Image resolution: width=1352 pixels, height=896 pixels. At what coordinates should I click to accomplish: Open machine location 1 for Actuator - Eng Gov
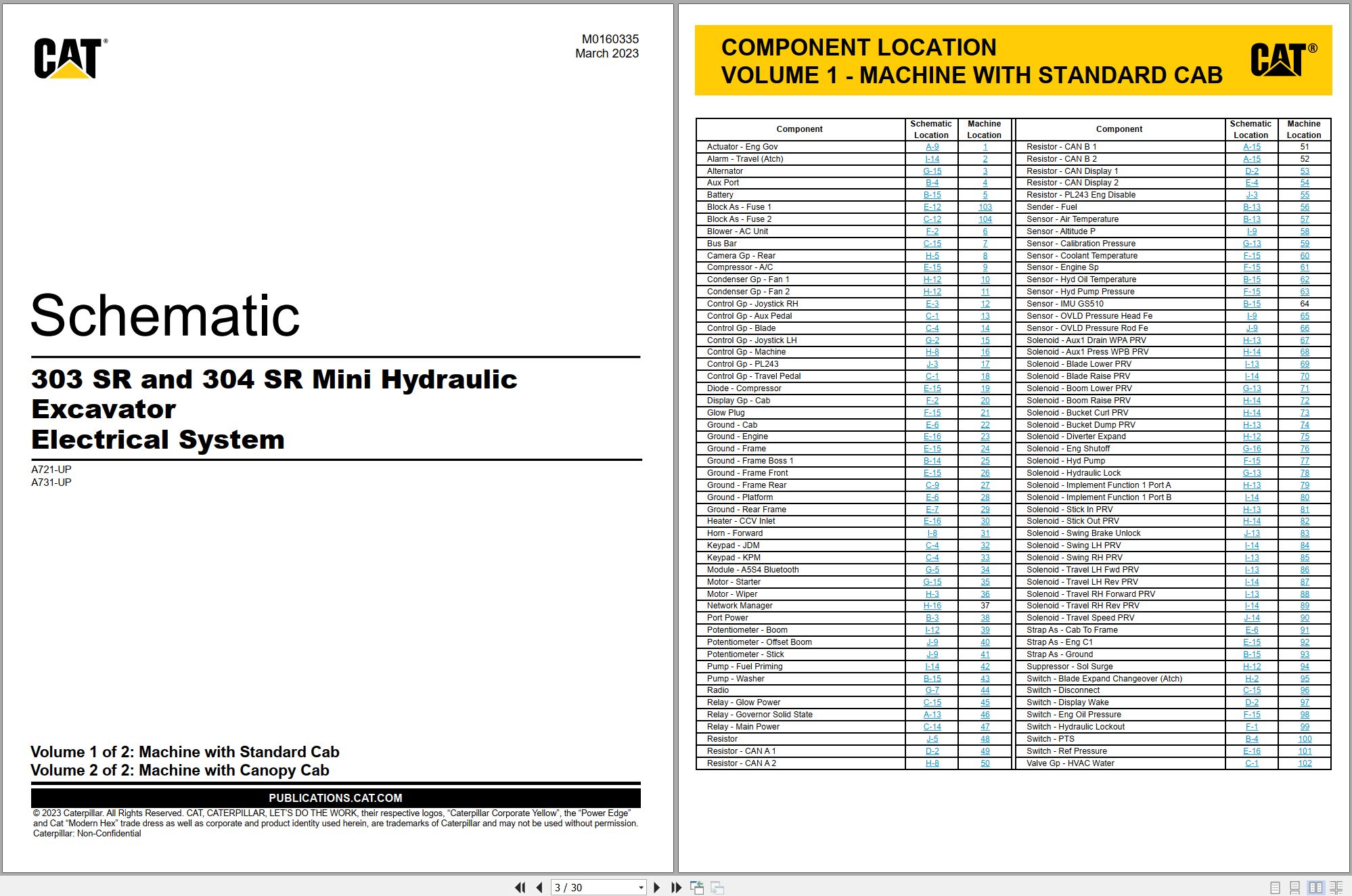(x=985, y=147)
